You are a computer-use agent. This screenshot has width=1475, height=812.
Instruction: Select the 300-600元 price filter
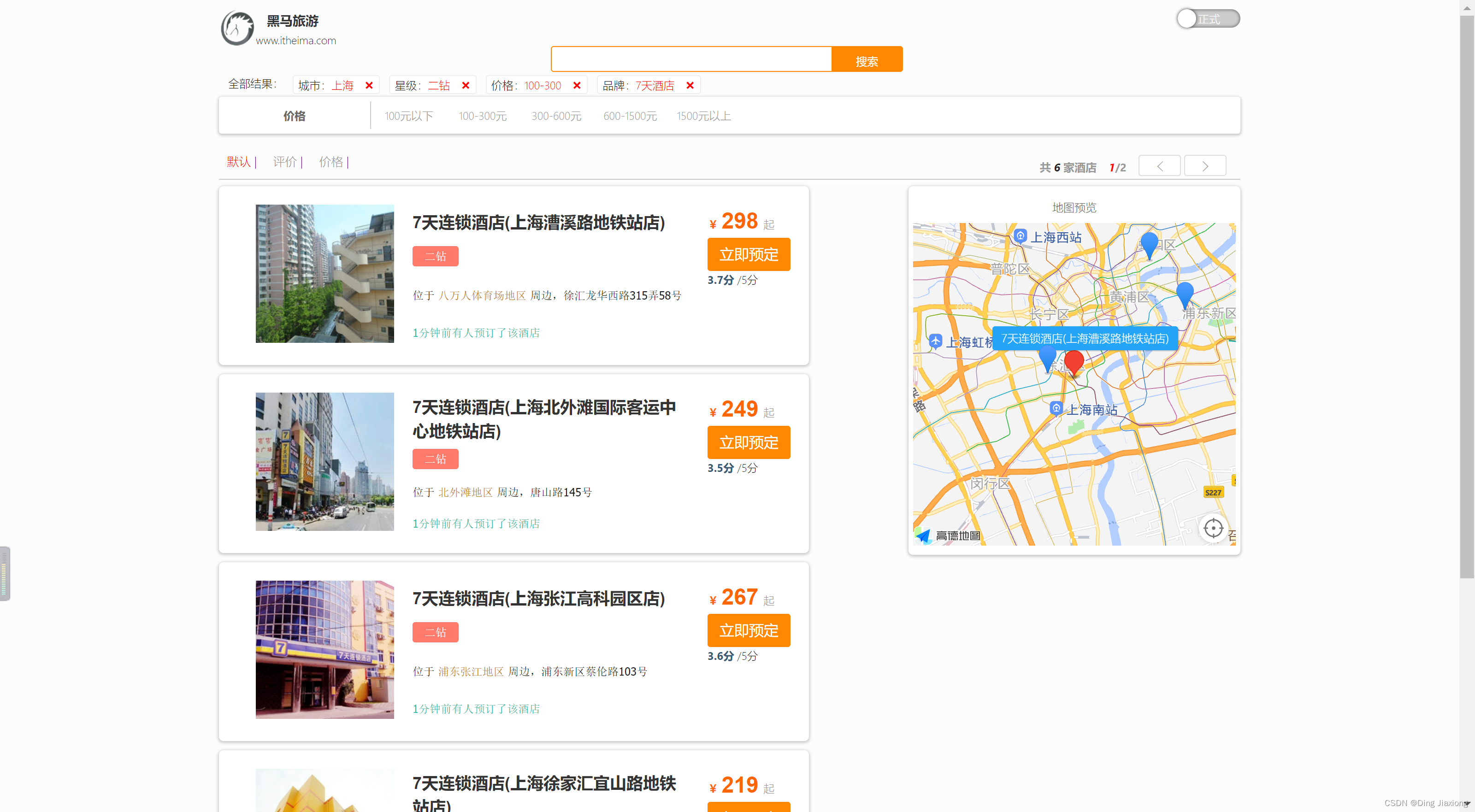556,116
